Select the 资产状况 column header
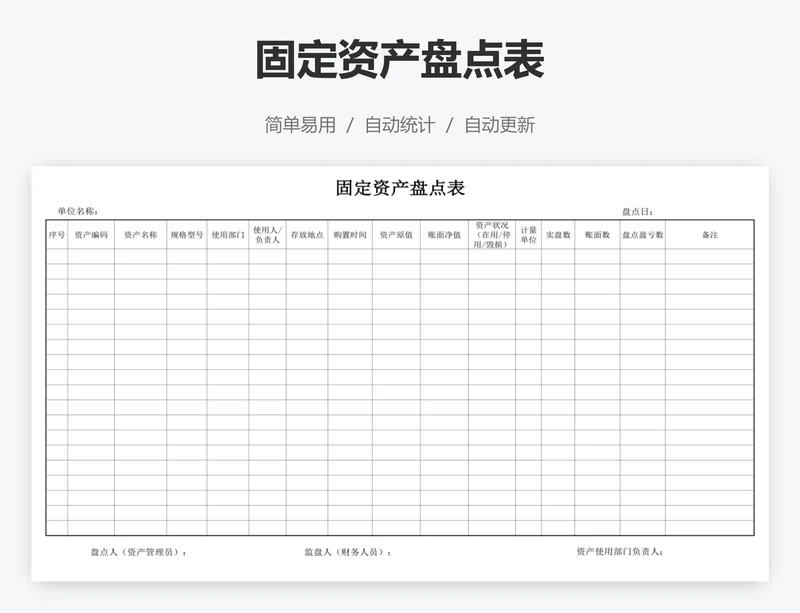The width and height of the screenshot is (800, 613). [x=492, y=235]
